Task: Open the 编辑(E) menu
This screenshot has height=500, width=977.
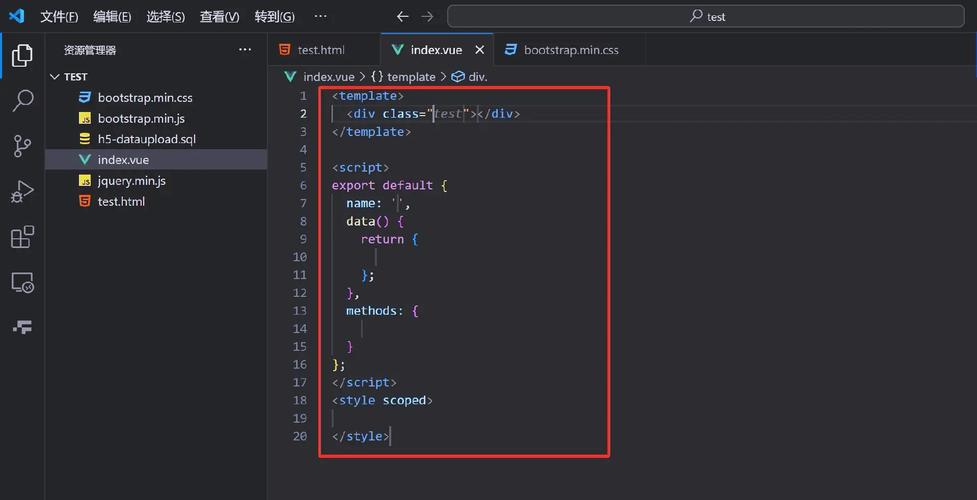Action: 112,17
